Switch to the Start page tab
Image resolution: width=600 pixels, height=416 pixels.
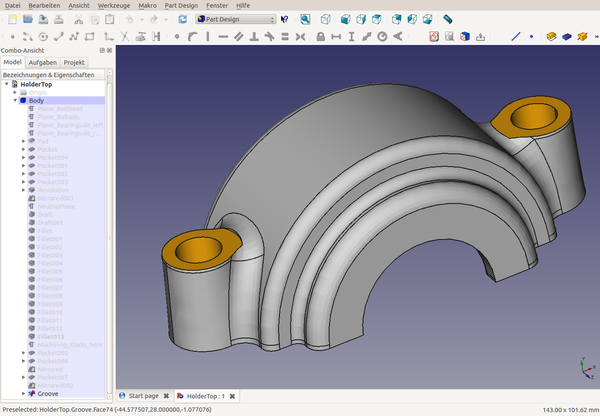[146, 396]
